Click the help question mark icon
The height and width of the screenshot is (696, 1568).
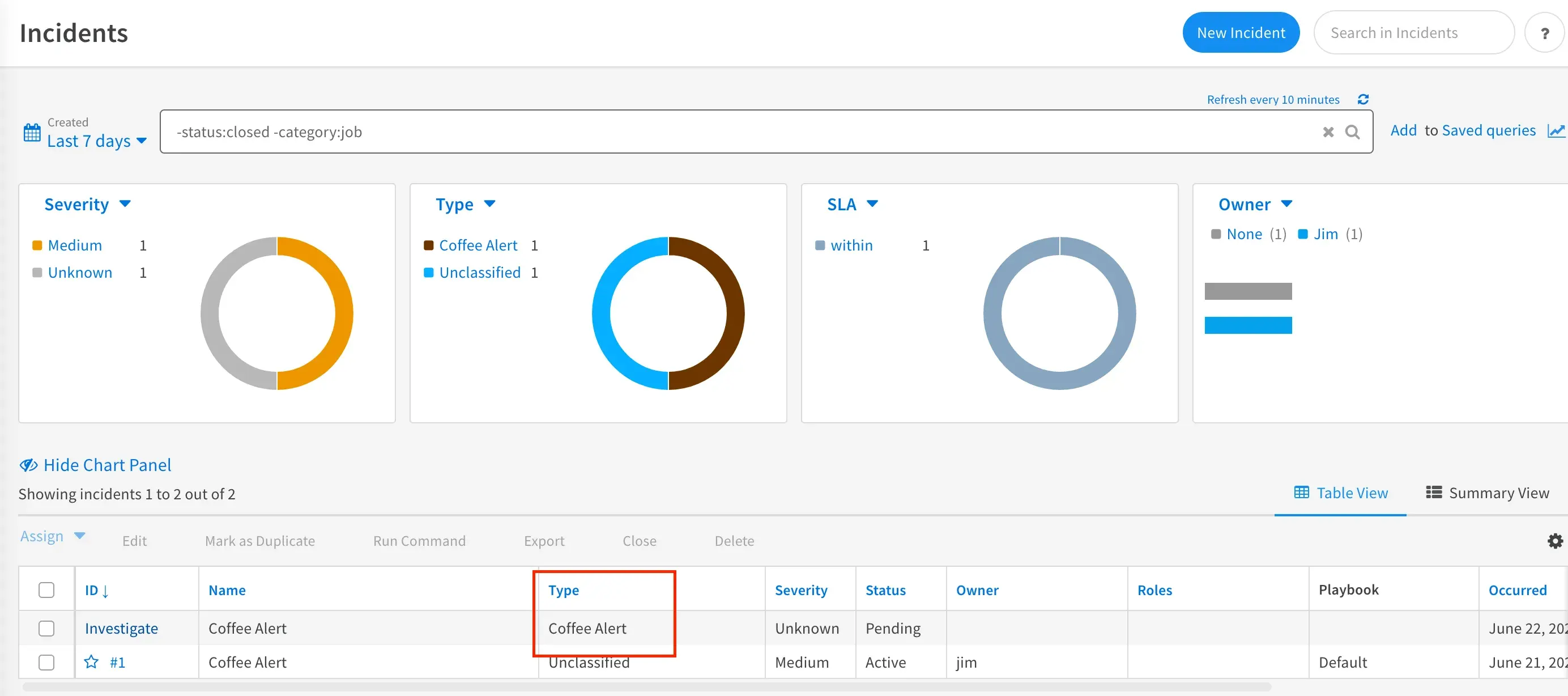1544,33
